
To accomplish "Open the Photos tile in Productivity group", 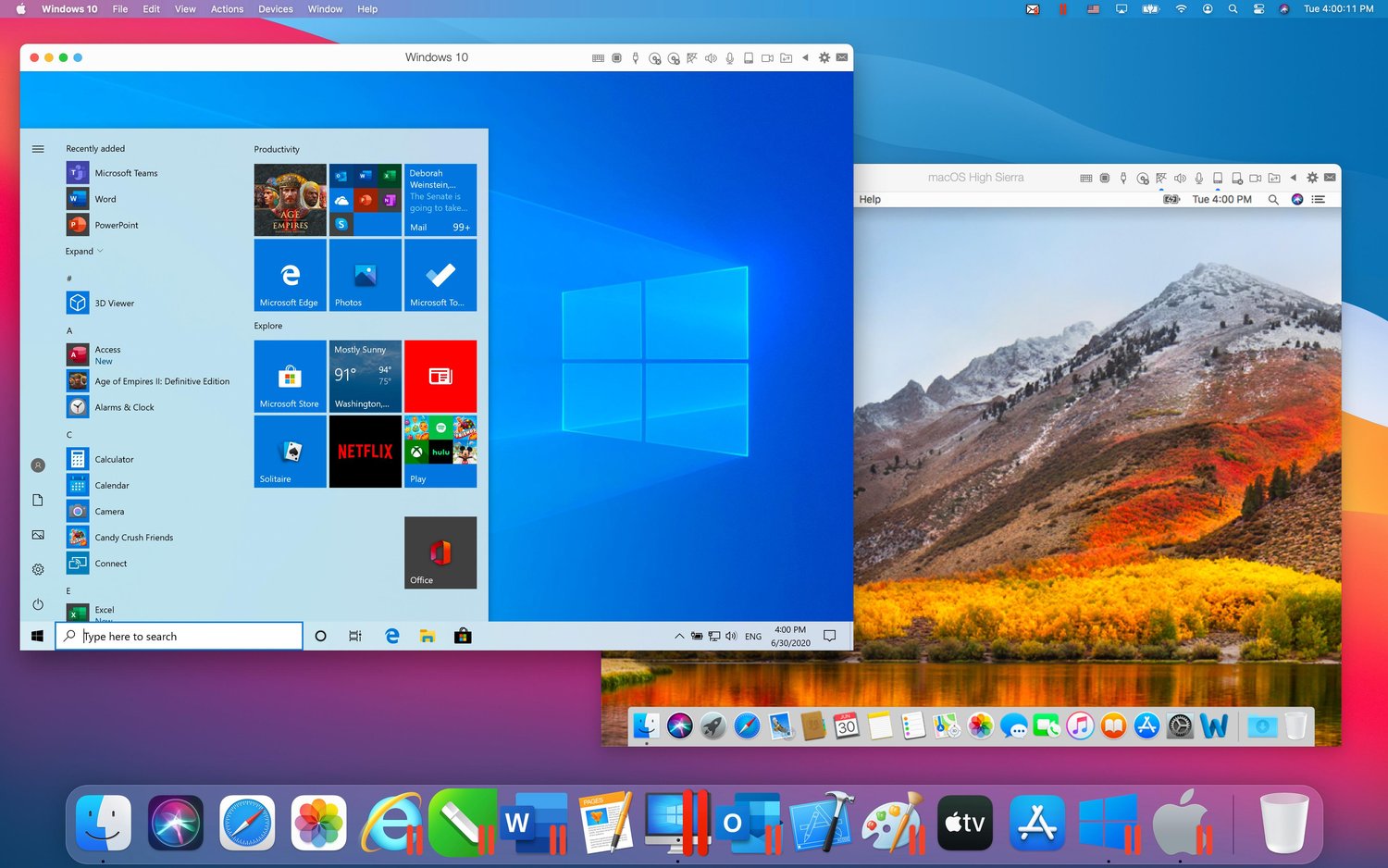I will pyautogui.click(x=366, y=275).
